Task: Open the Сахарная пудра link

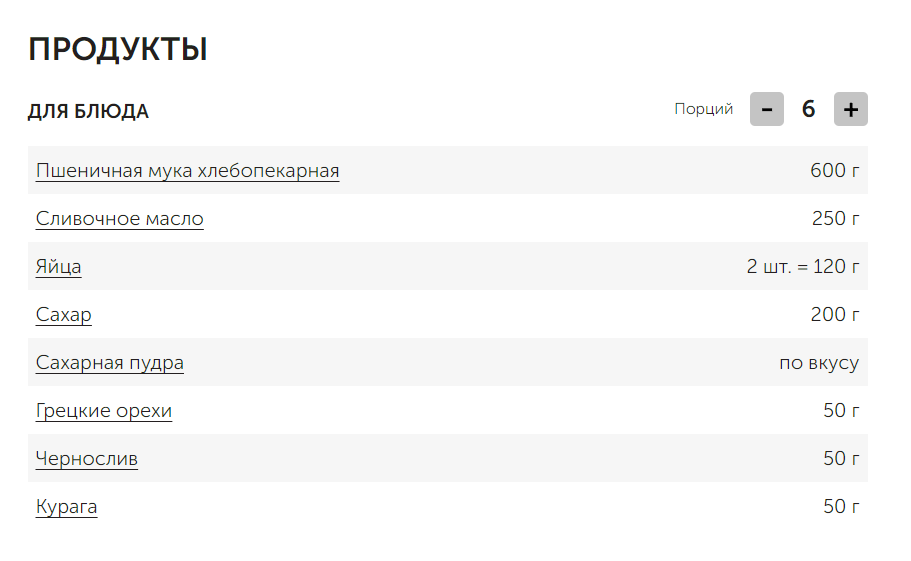Action: coord(109,363)
